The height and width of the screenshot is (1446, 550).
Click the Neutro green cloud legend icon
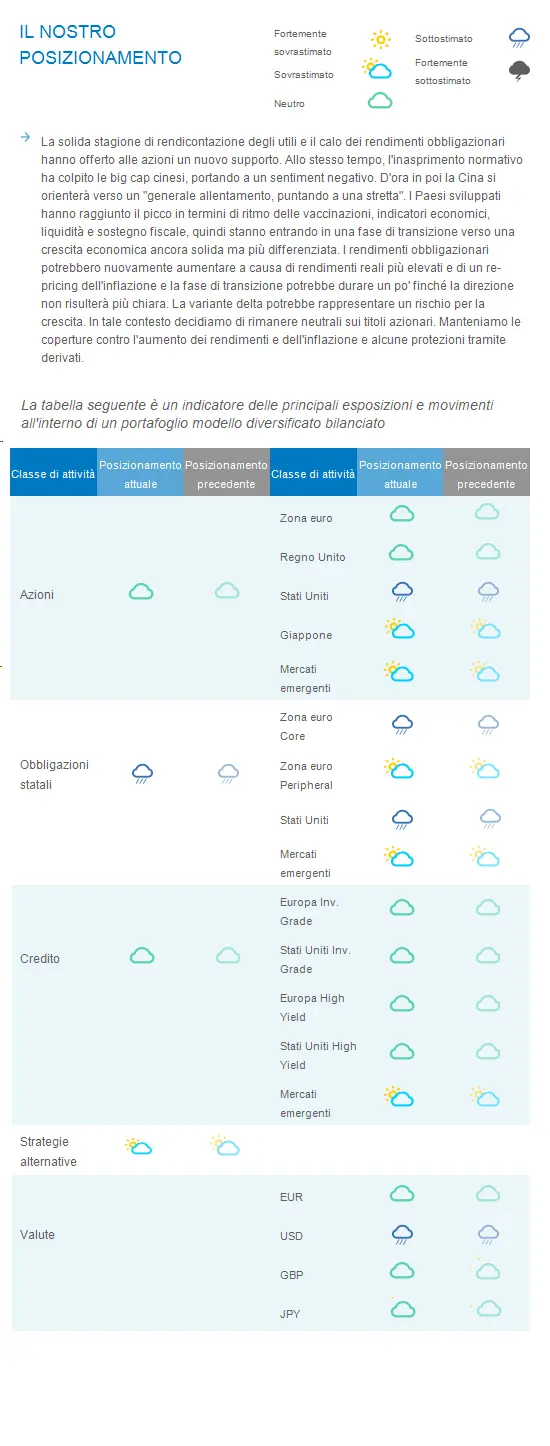coord(380,101)
